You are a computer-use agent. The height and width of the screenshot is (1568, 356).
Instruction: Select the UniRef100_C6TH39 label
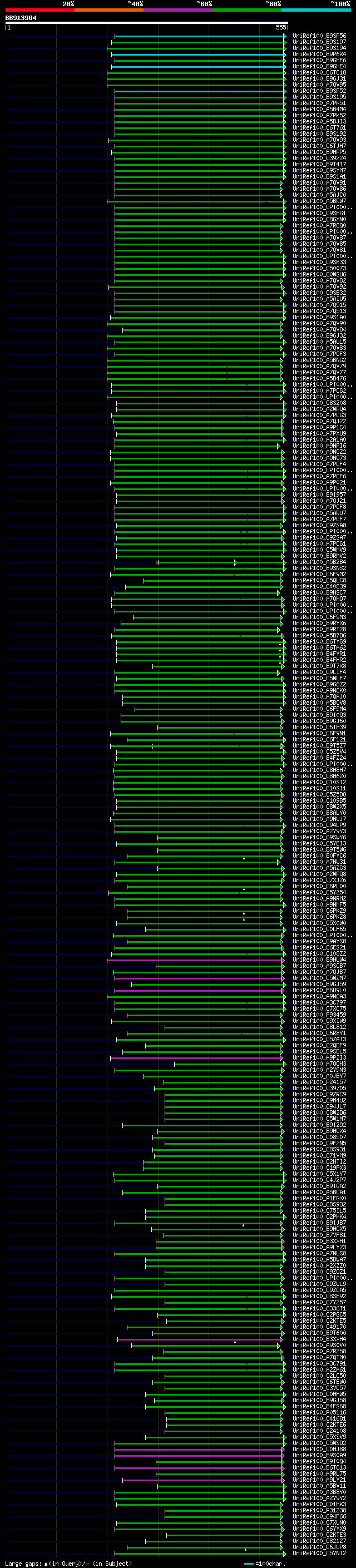pyautogui.click(x=319, y=728)
